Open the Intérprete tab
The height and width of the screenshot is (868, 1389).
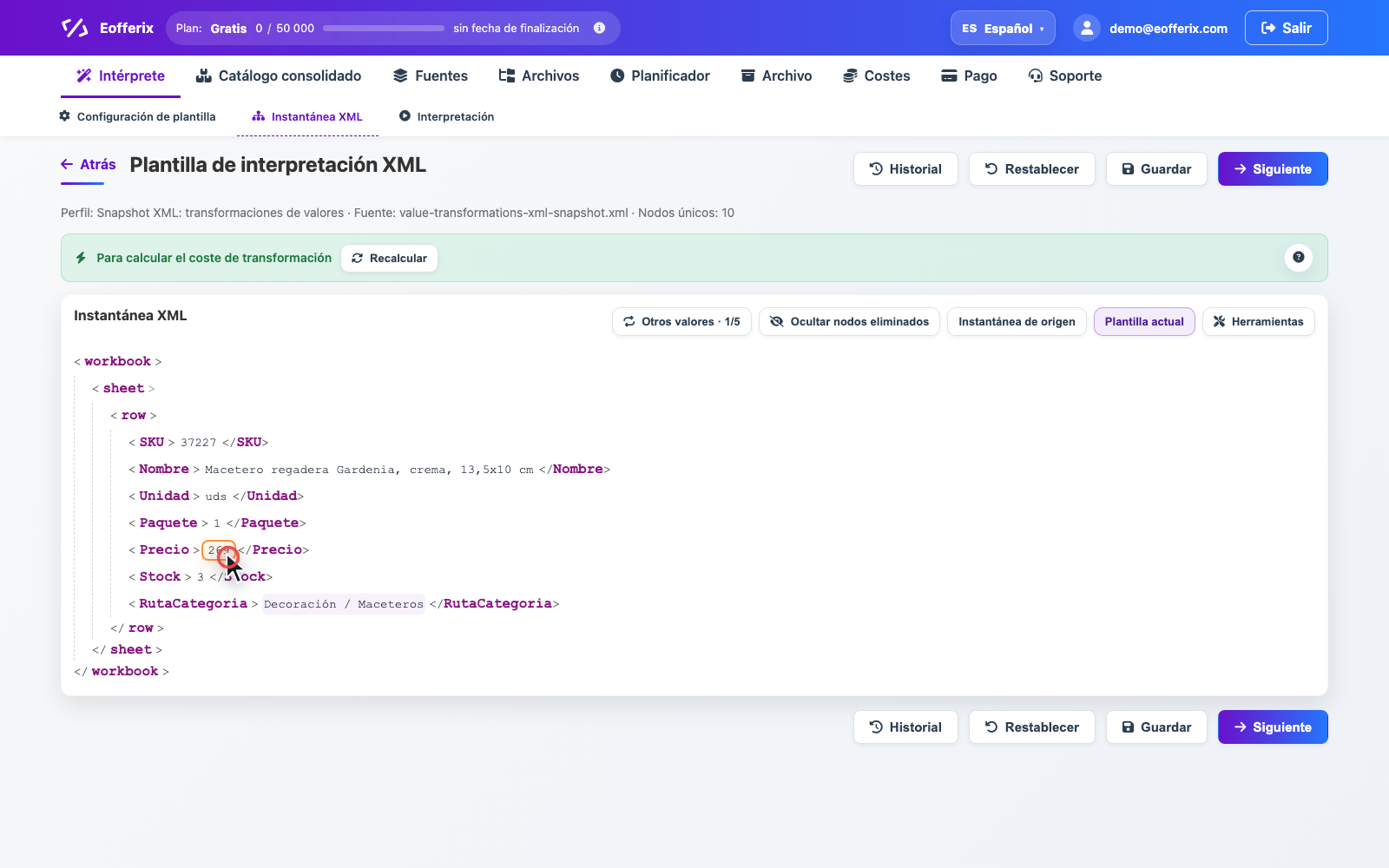coord(121,76)
